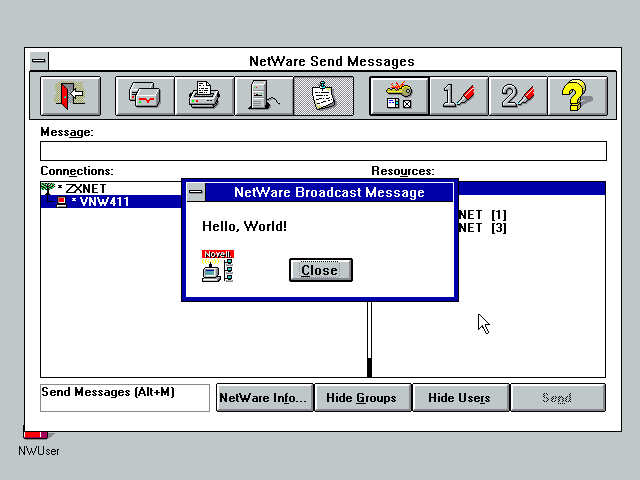
Task: Click into the Message input field
Action: (323, 151)
